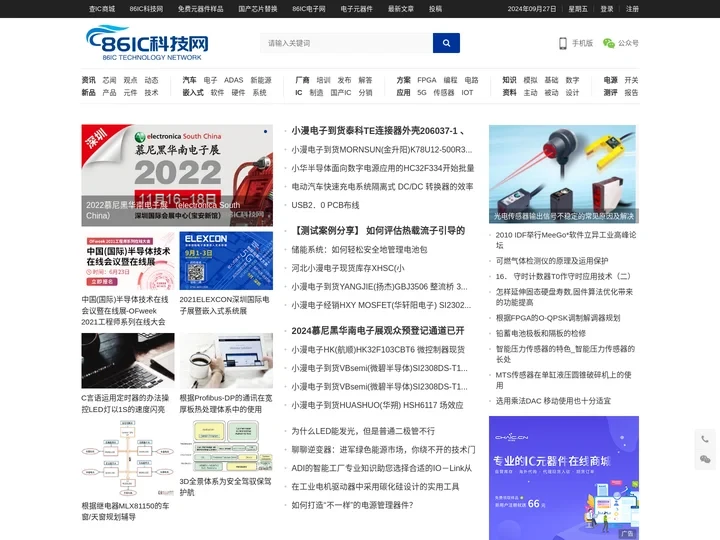Open article MTS传感器在单缸液压圆锥破碎机上的使用
This screenshot has width=720, height=540.
(563, 380)
